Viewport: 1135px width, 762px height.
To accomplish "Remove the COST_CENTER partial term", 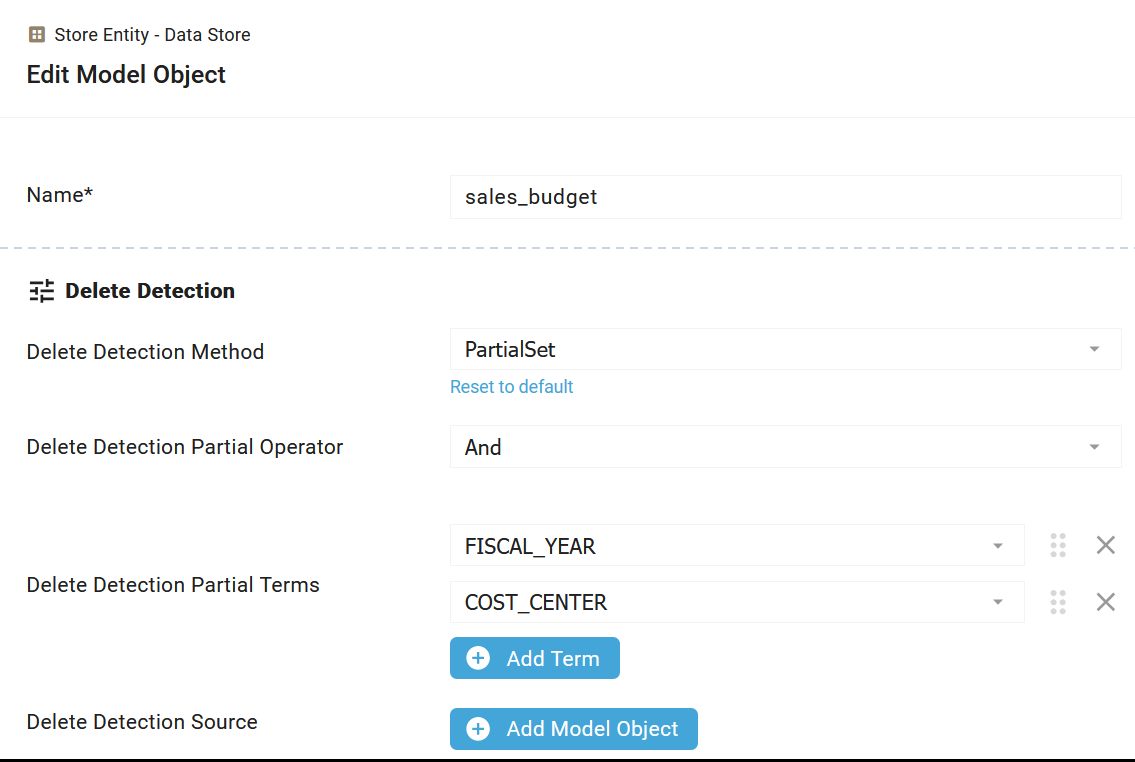I will (1105, 602).
